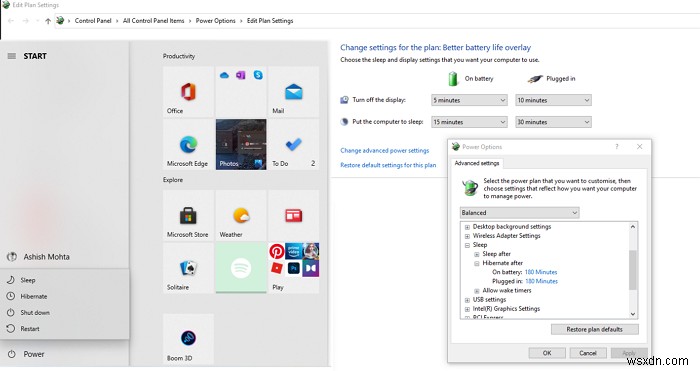
Task: Launch Microsoft Edge tile
Action: (x=188, y=144)
